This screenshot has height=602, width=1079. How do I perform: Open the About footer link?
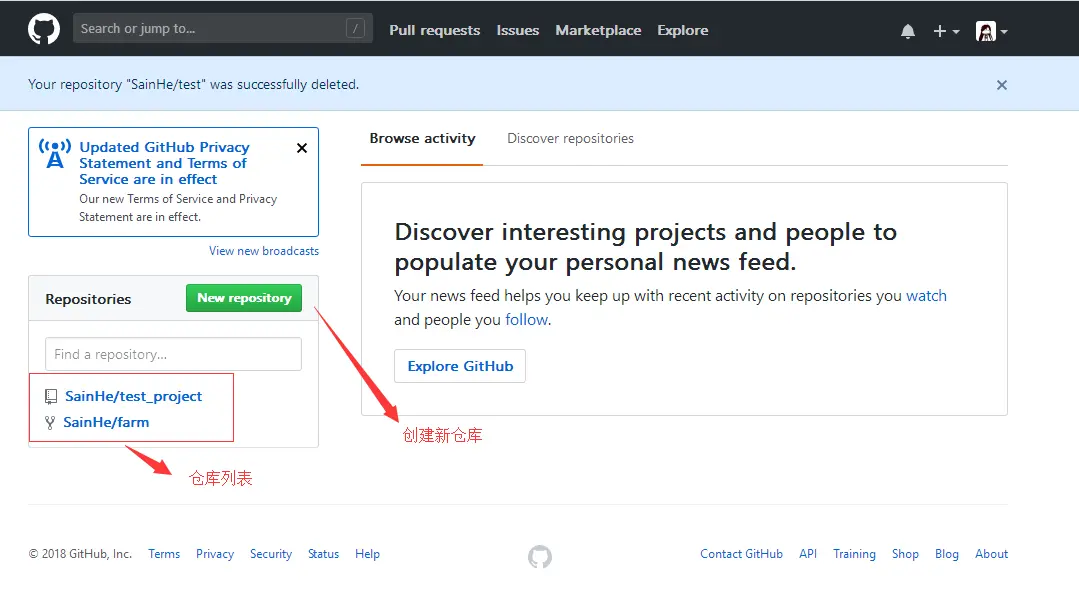point(991,554)
